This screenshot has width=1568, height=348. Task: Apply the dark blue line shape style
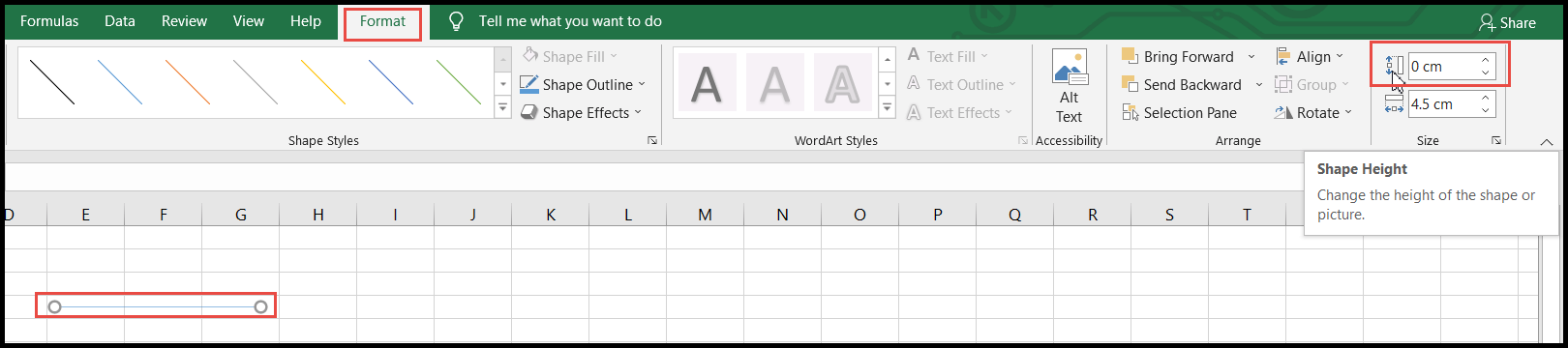pyautogui.click(x=391, y=82)
